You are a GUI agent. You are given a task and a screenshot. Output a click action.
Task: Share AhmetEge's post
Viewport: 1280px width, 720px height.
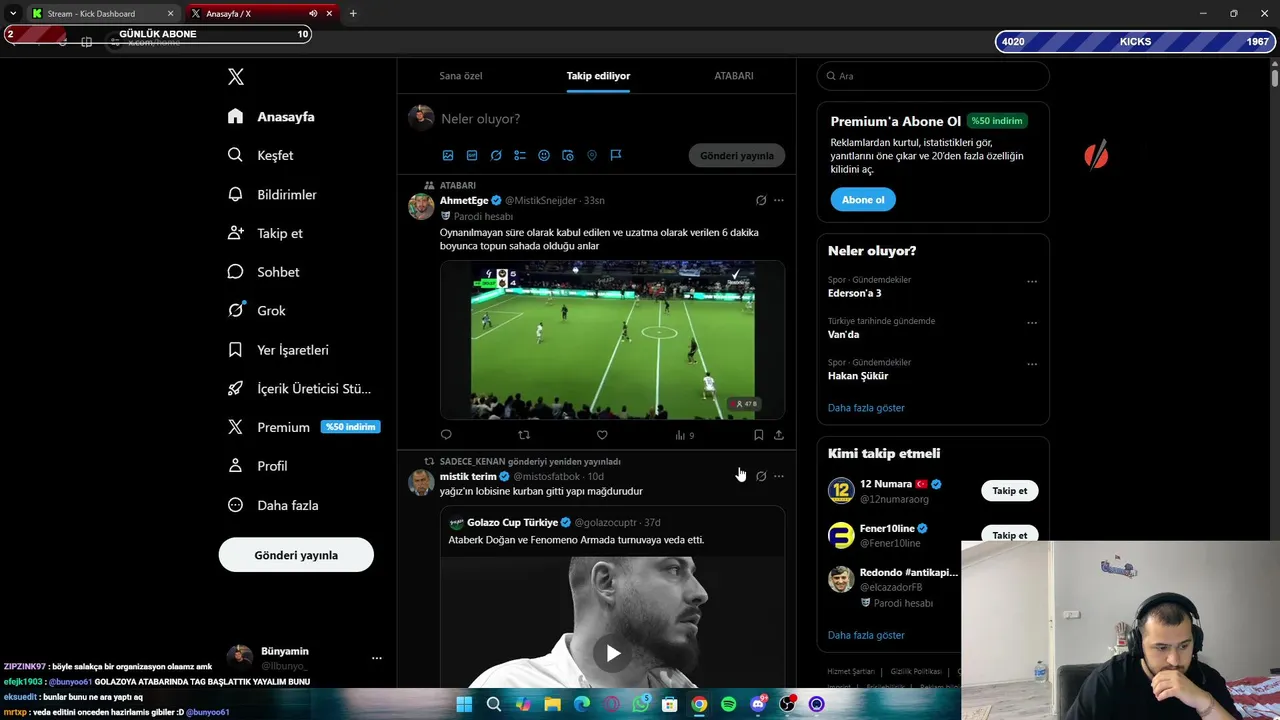(x=779, y=435)
